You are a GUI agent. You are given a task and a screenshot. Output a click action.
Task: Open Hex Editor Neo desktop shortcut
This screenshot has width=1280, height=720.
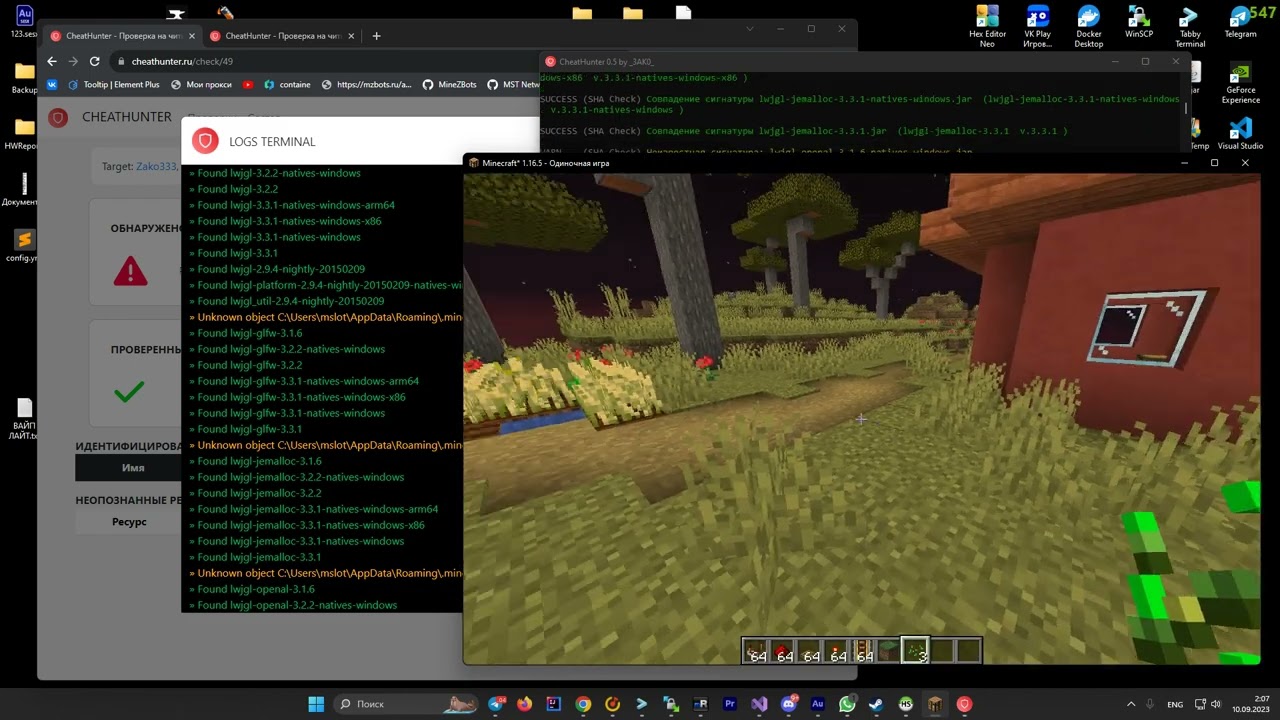point(987,26)
